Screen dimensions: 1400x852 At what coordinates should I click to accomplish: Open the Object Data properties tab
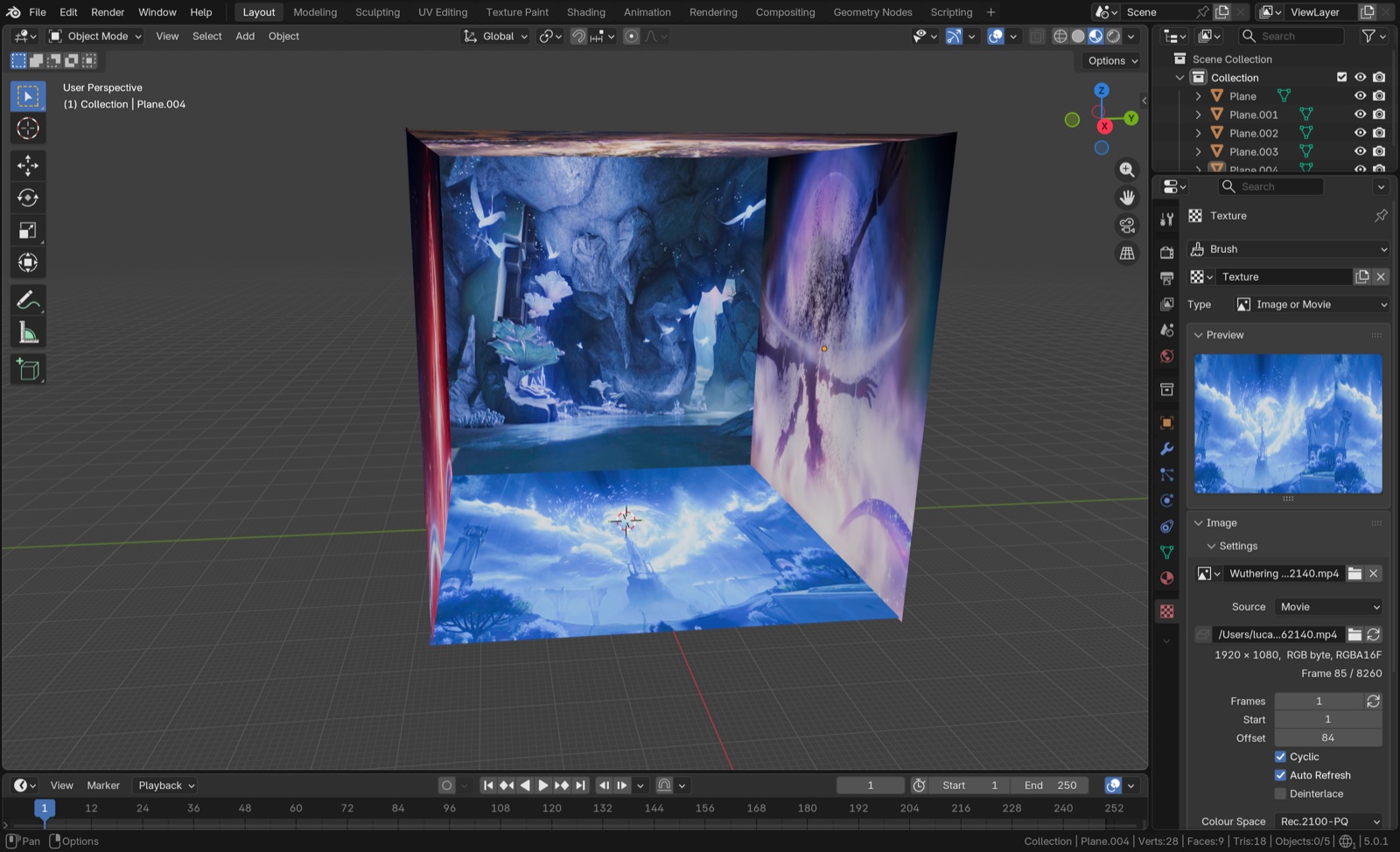tap(1166, 552)
